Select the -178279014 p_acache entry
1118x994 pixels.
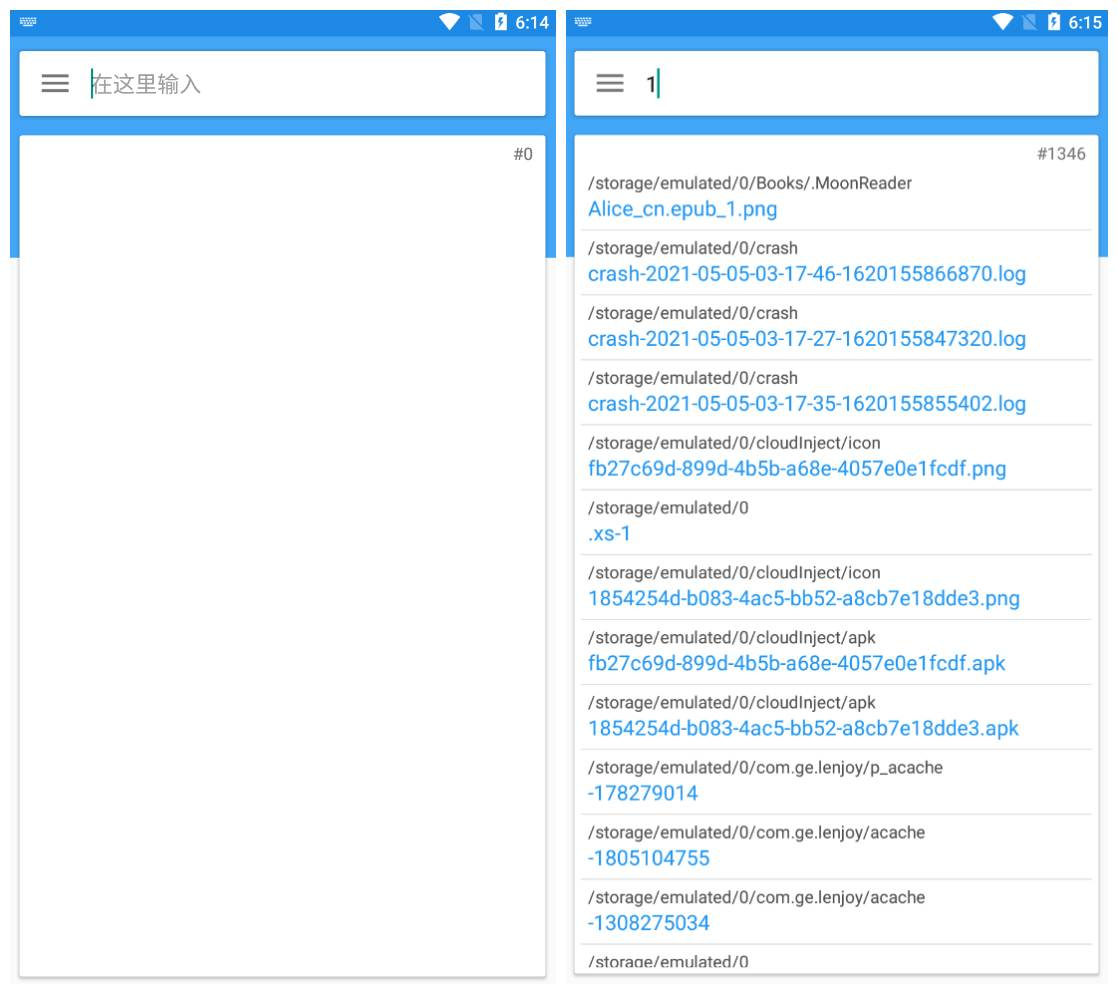[x=643, y=794]
